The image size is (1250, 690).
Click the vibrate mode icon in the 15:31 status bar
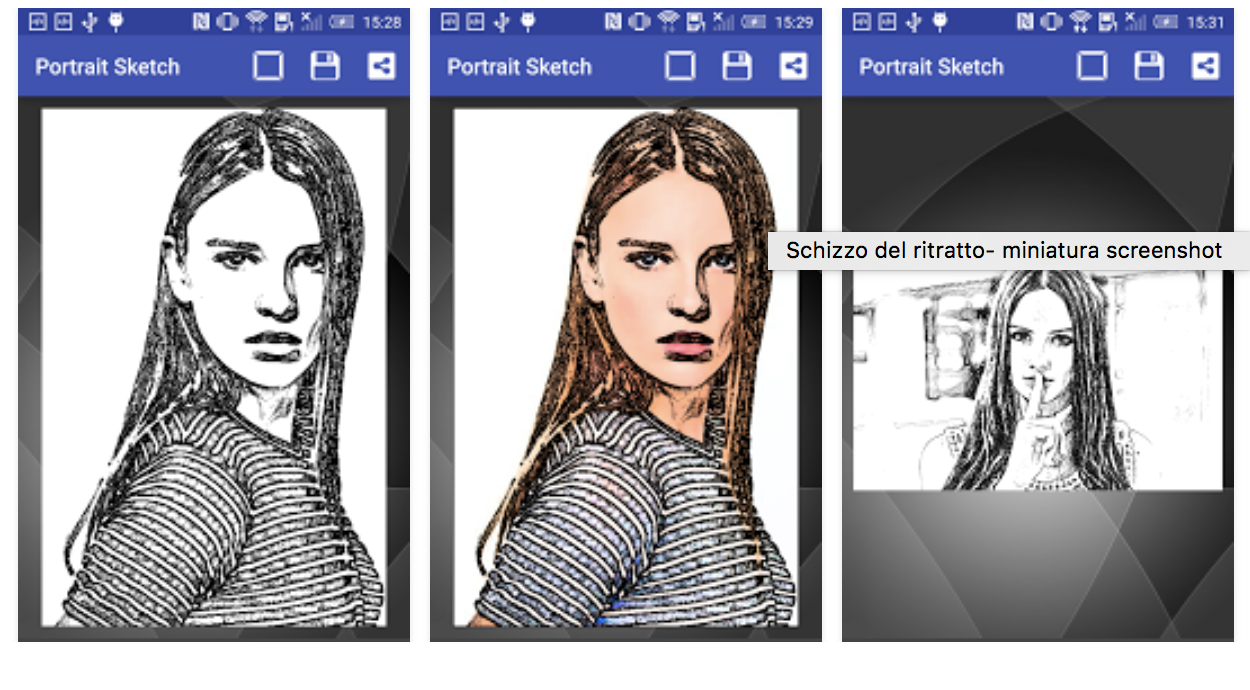click(x=1051, y=22)
